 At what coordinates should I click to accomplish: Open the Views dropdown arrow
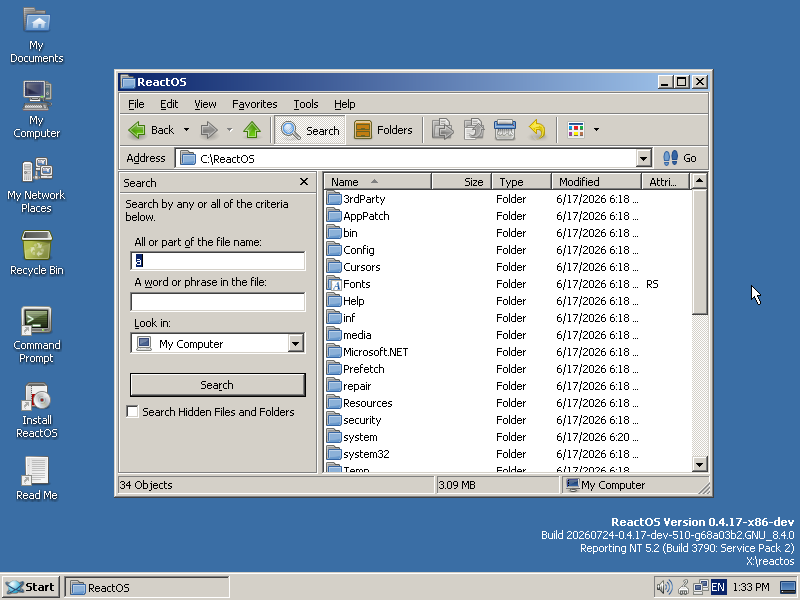coord(596,130)
